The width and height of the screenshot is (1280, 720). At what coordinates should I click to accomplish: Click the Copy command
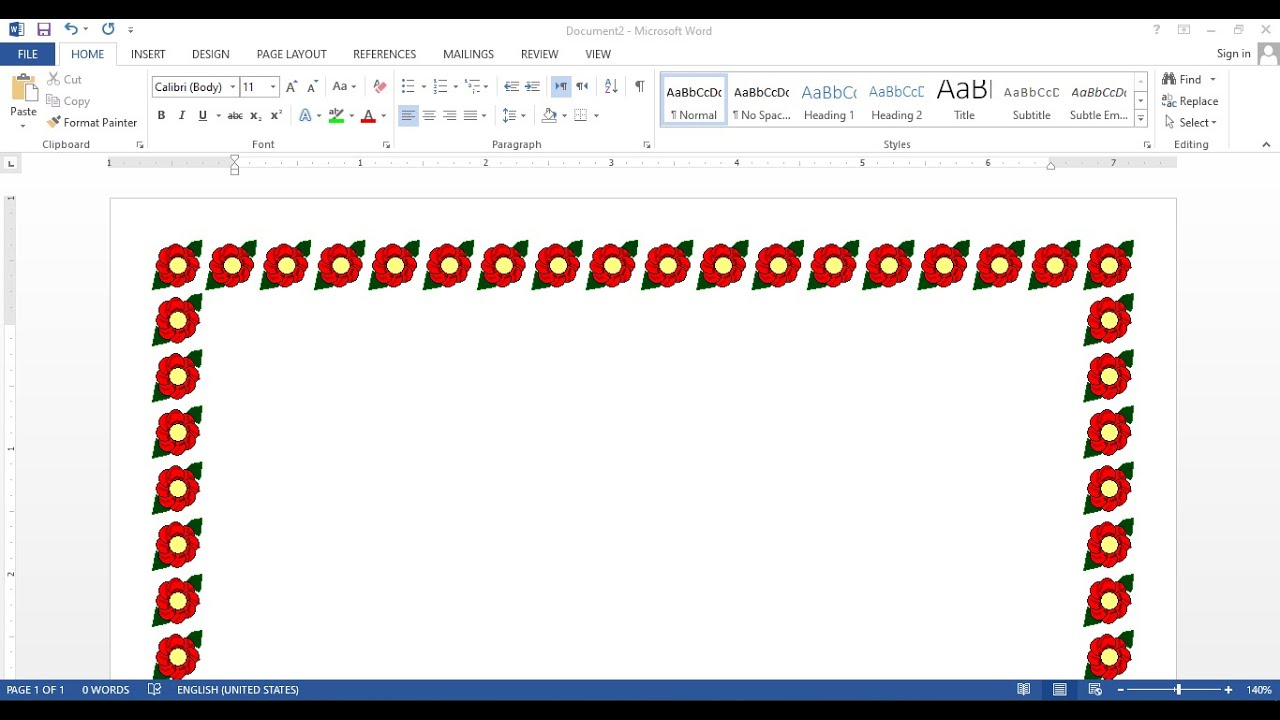pos(68,101)
